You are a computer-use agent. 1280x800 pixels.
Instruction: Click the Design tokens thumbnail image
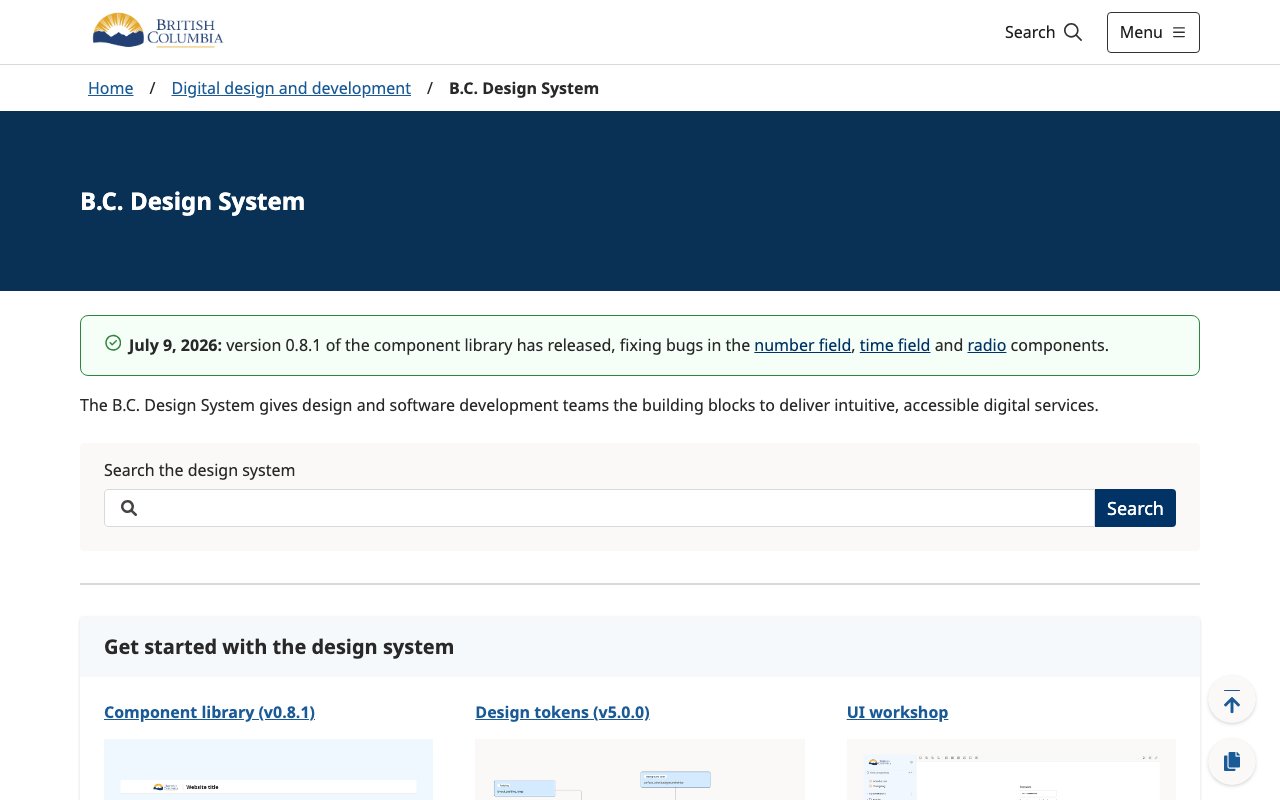[640, 770]
